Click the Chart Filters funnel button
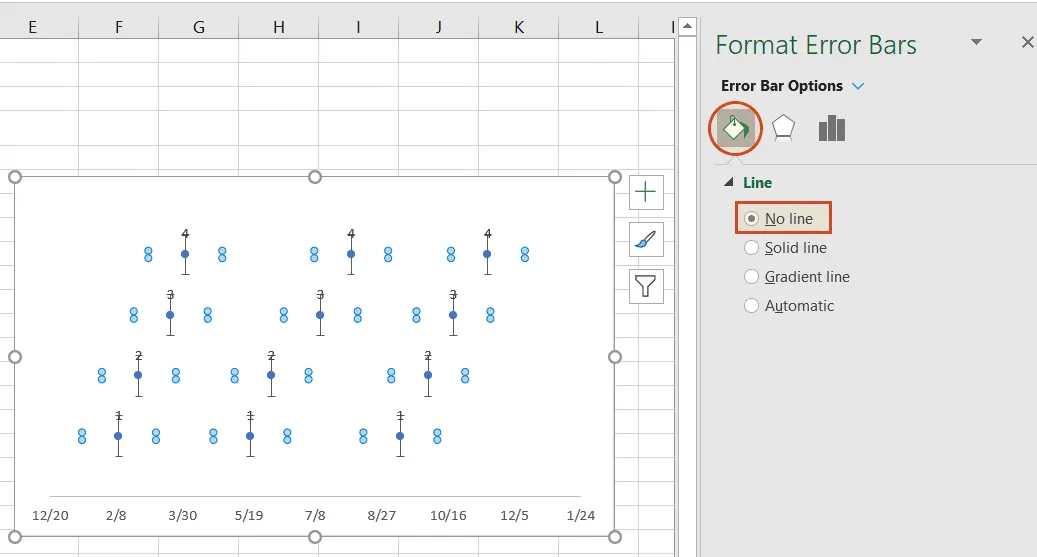This screenshot has width=1037, height=557. click(646, 287)
